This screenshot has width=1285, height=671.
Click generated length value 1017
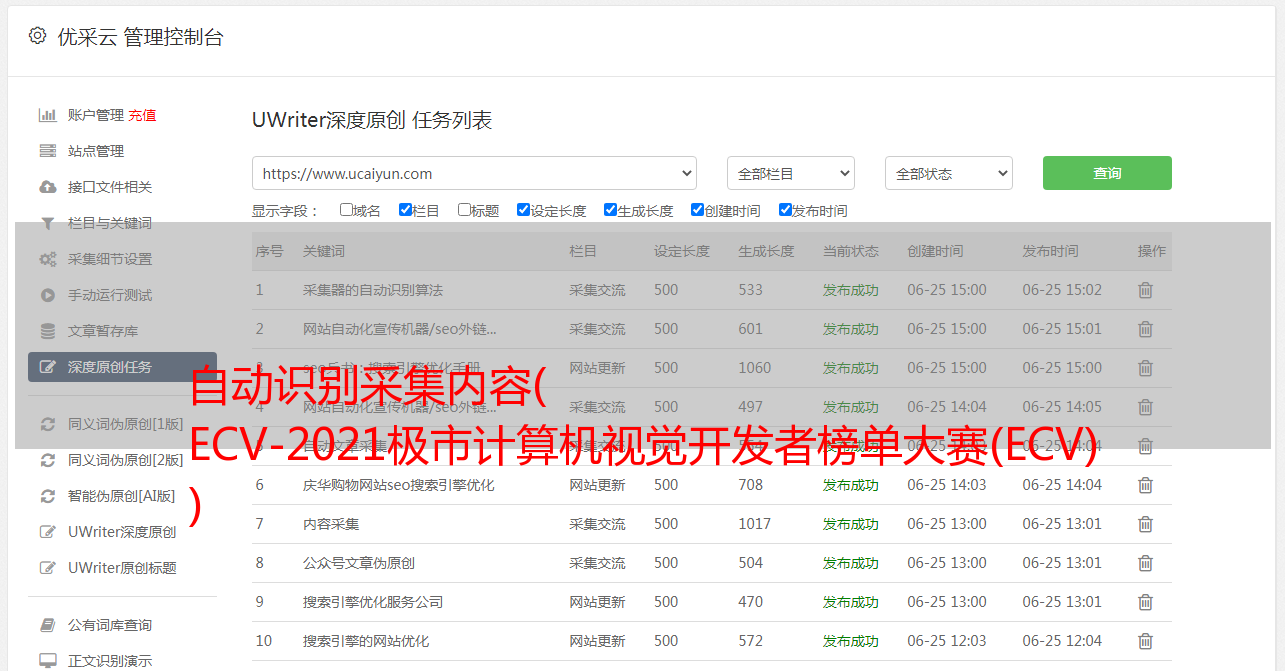[x=755, y=524]
